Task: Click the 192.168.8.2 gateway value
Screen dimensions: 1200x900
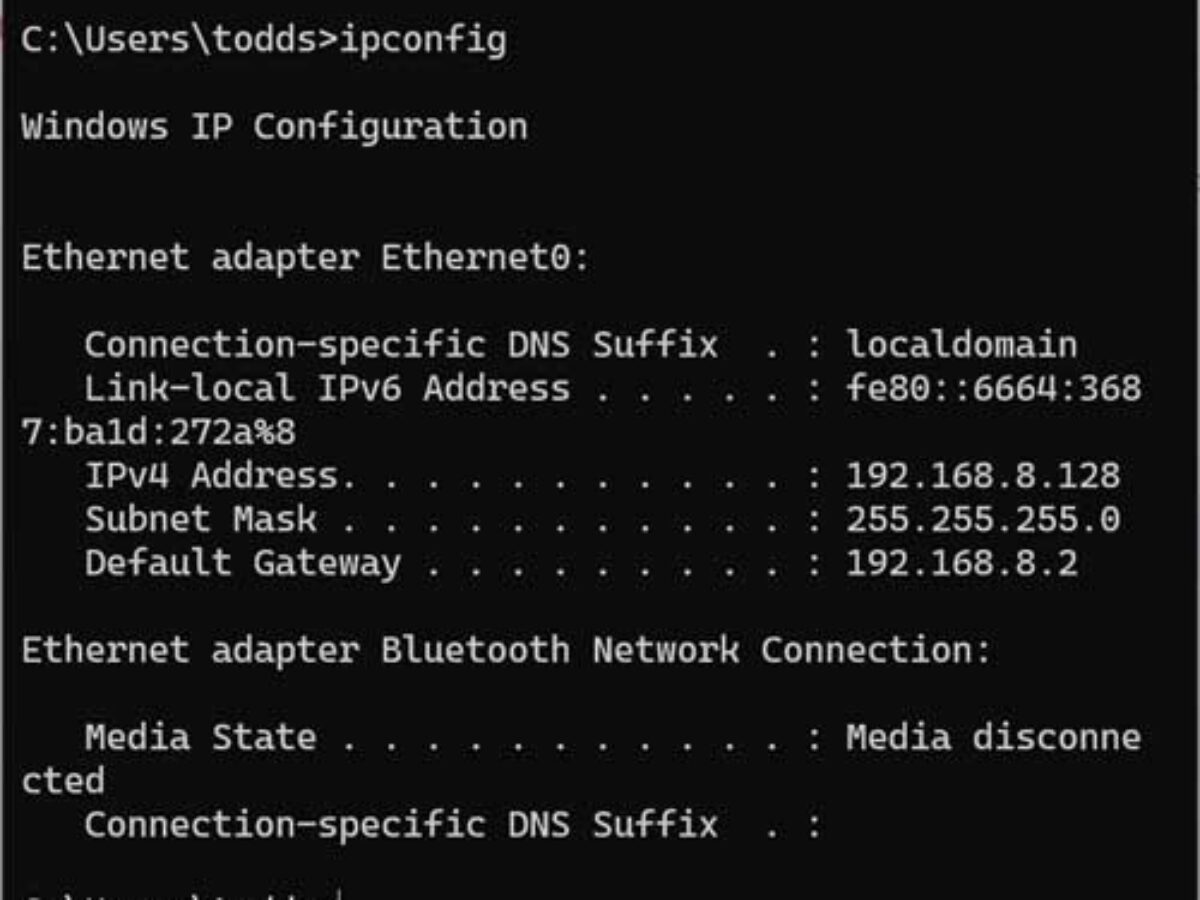Action: pyautogui.click(x=961, y=563)
